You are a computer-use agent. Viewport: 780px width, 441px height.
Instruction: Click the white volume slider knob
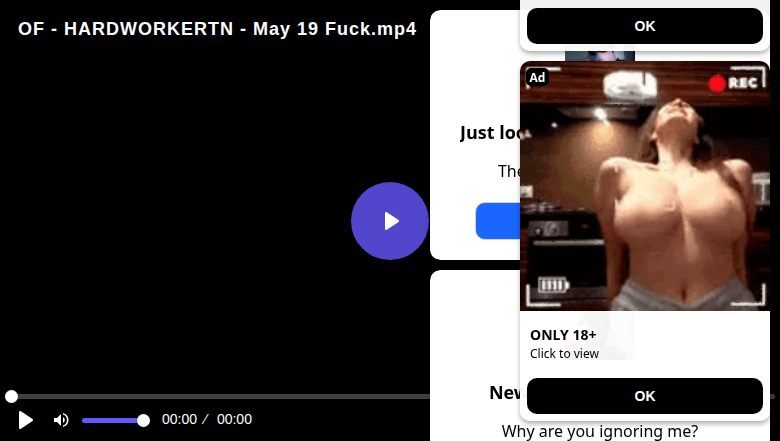143,421
